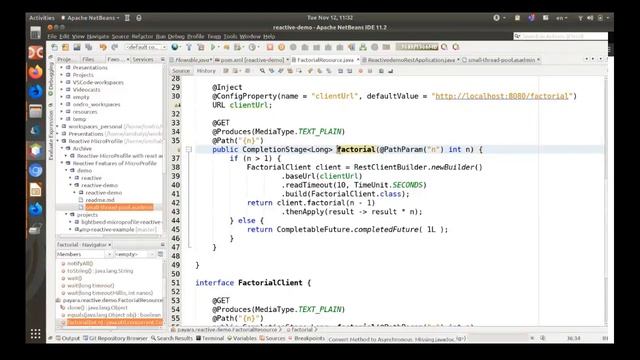Screen dimensions: 640x360
Task: Click the red Stop debugger icon
Action: (270, 47)
